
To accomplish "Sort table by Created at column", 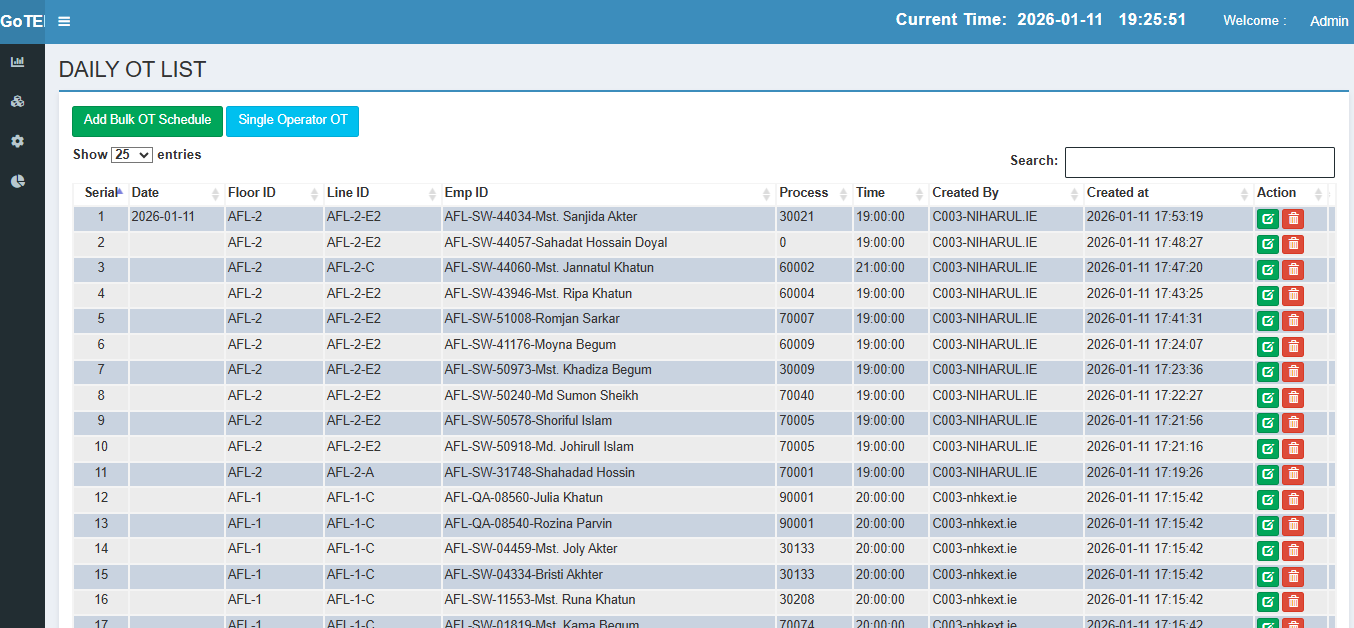I will (x=1167, y=193).
